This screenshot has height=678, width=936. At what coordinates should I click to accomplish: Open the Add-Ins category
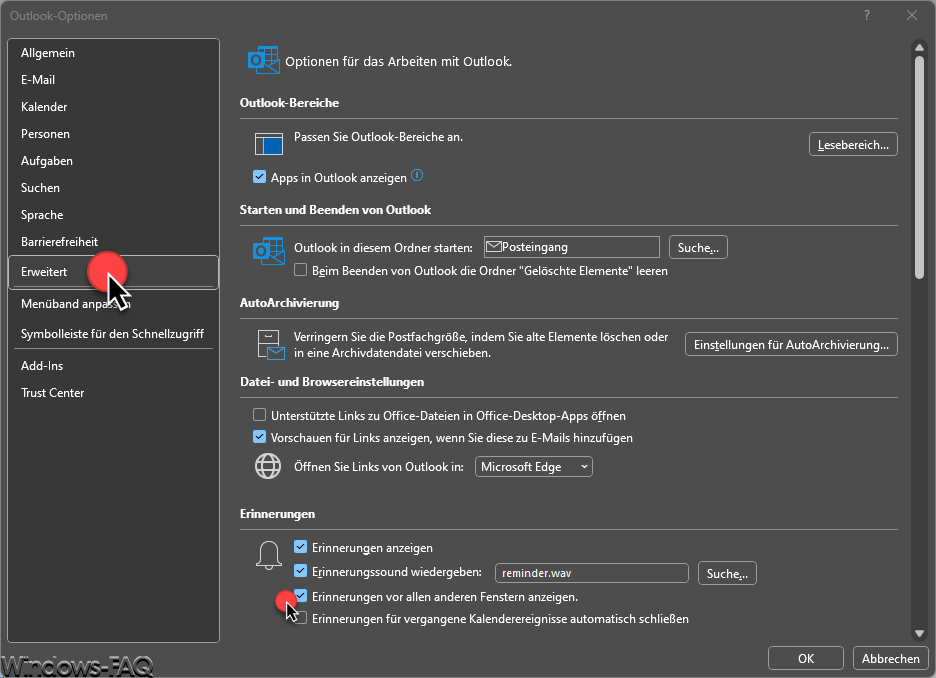(113, 366)
